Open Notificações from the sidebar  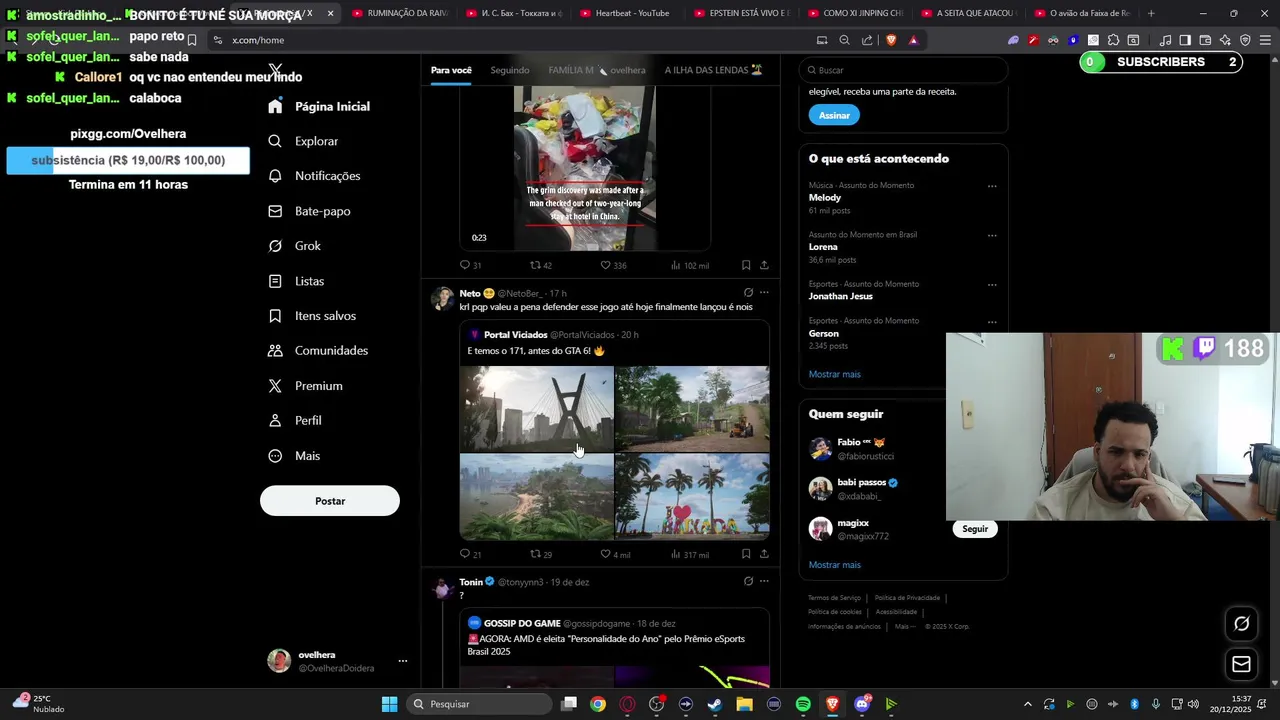pos(314,176)
